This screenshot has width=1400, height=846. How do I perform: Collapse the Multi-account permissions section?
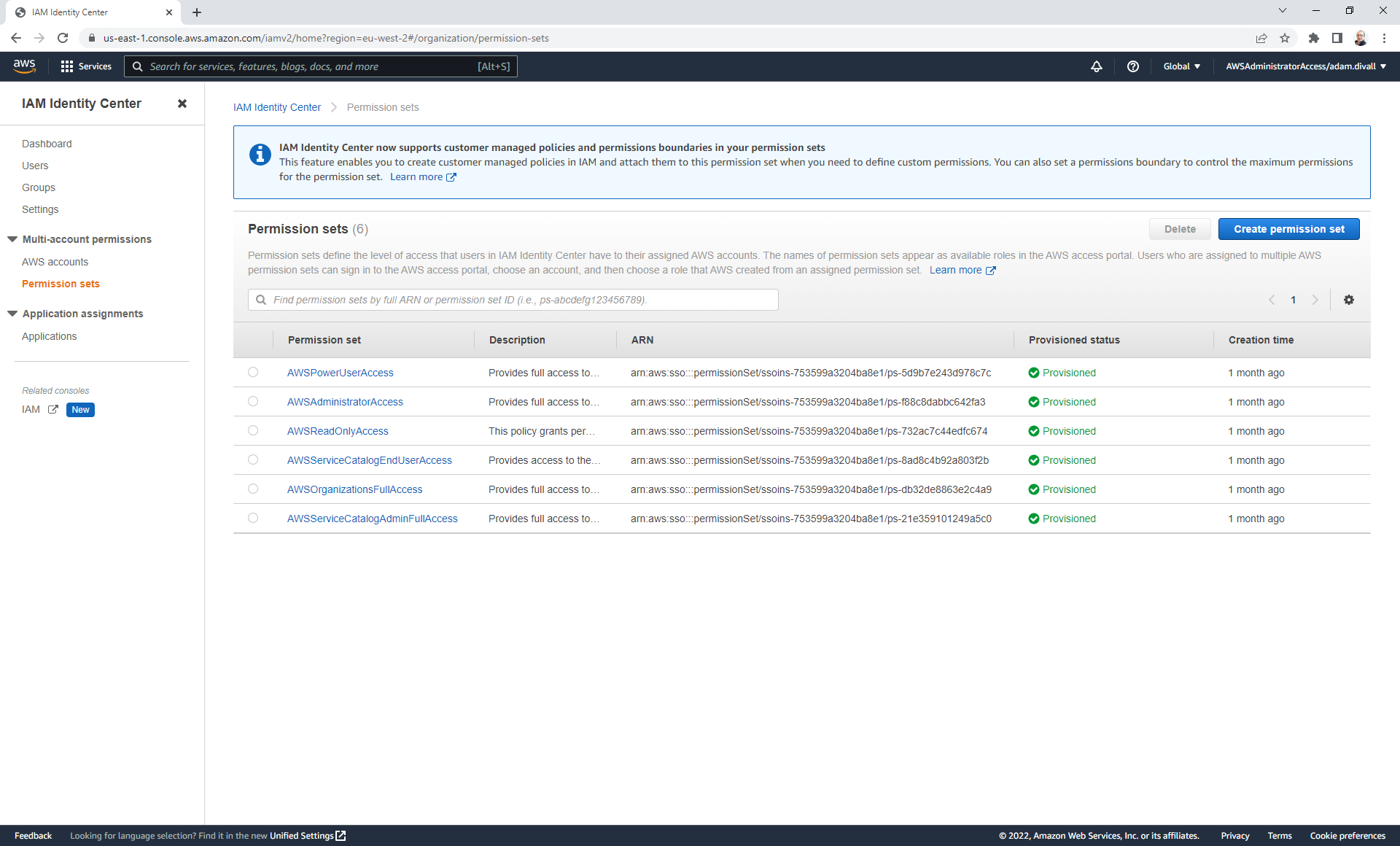[x=12, y=238]
